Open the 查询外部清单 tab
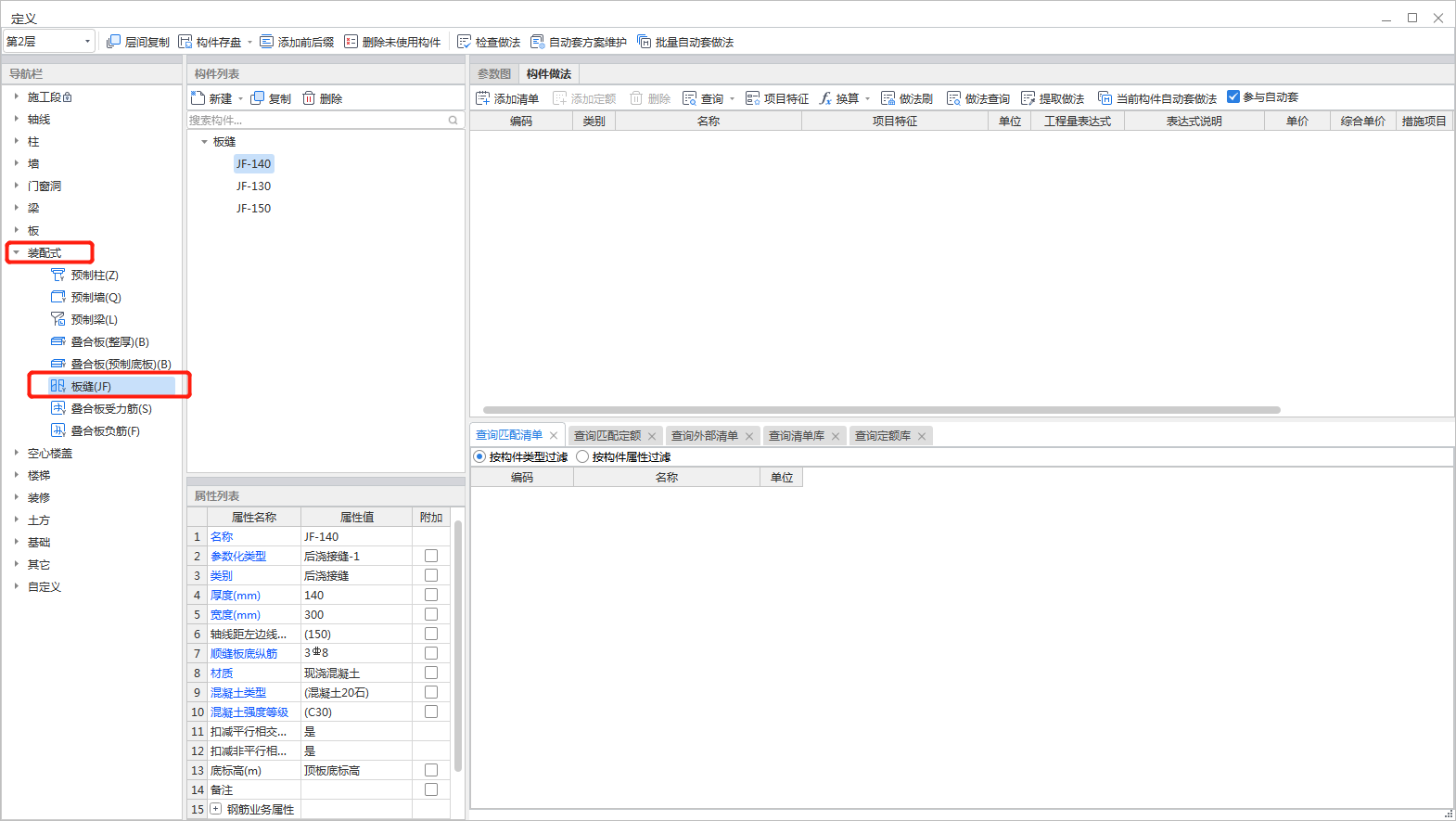 [x=705, y=436]
